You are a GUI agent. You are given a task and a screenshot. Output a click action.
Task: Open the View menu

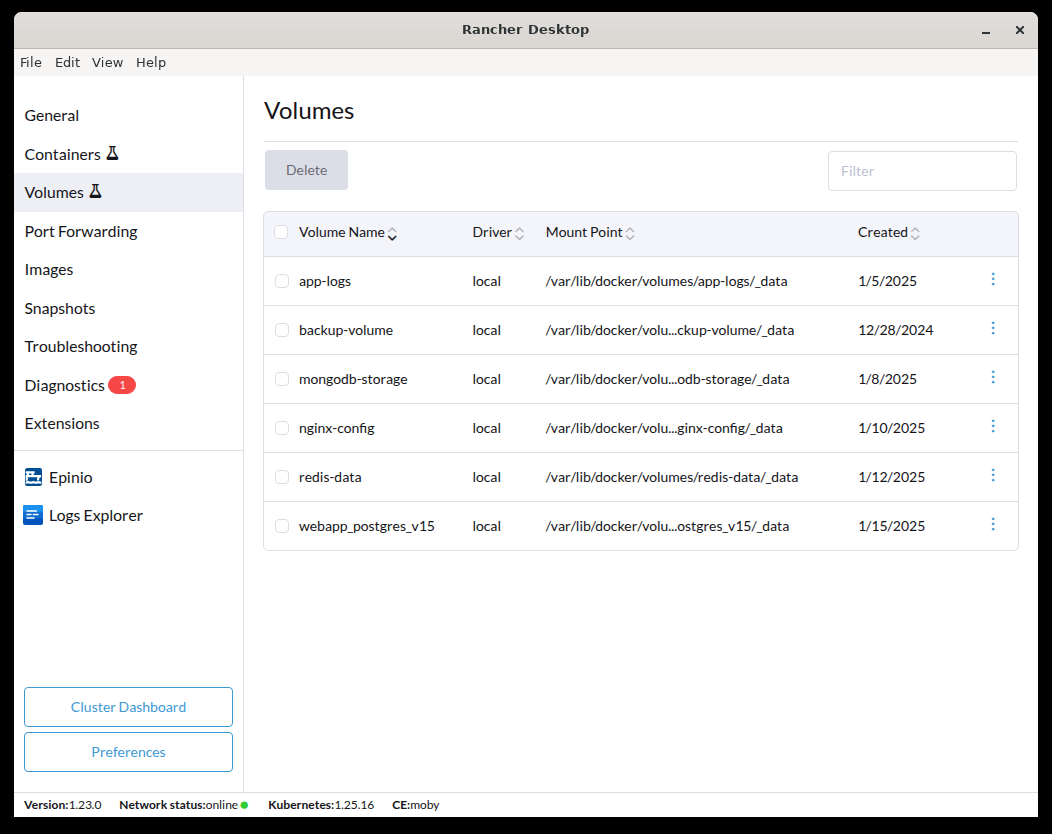(107, 62)
